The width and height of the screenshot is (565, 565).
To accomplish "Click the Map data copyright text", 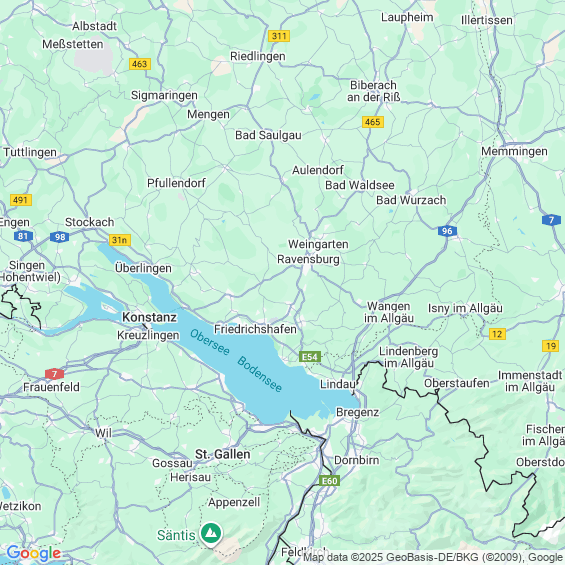I will pyautogui.click(x=434, y=557).
